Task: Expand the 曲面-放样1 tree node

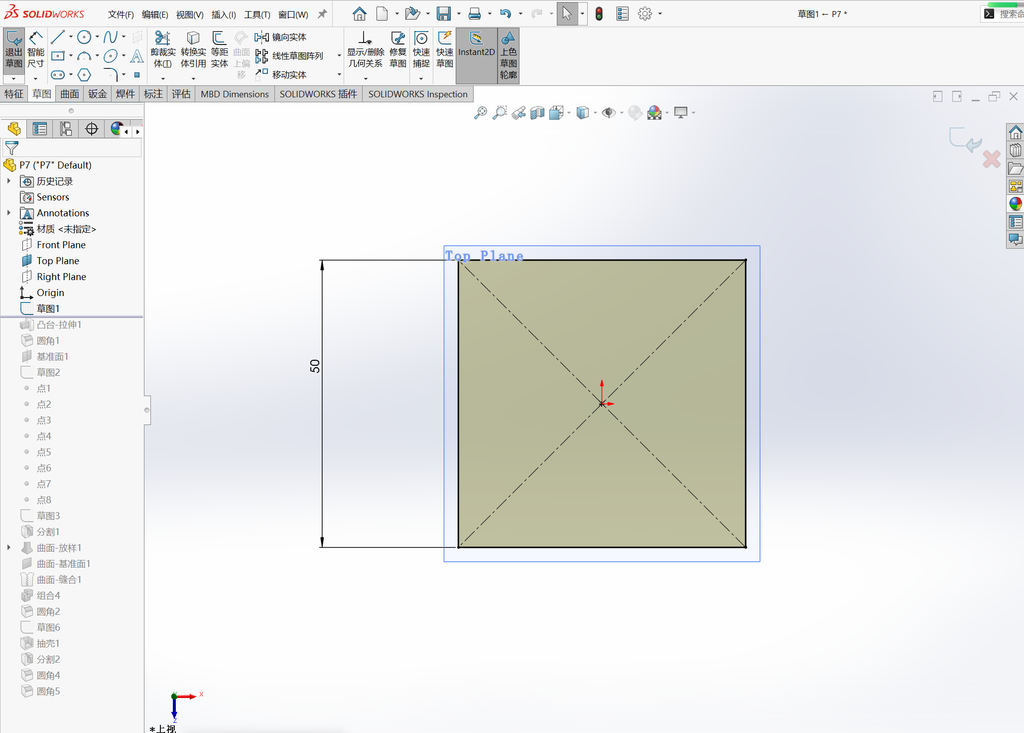Action: (x=8, y=547)
